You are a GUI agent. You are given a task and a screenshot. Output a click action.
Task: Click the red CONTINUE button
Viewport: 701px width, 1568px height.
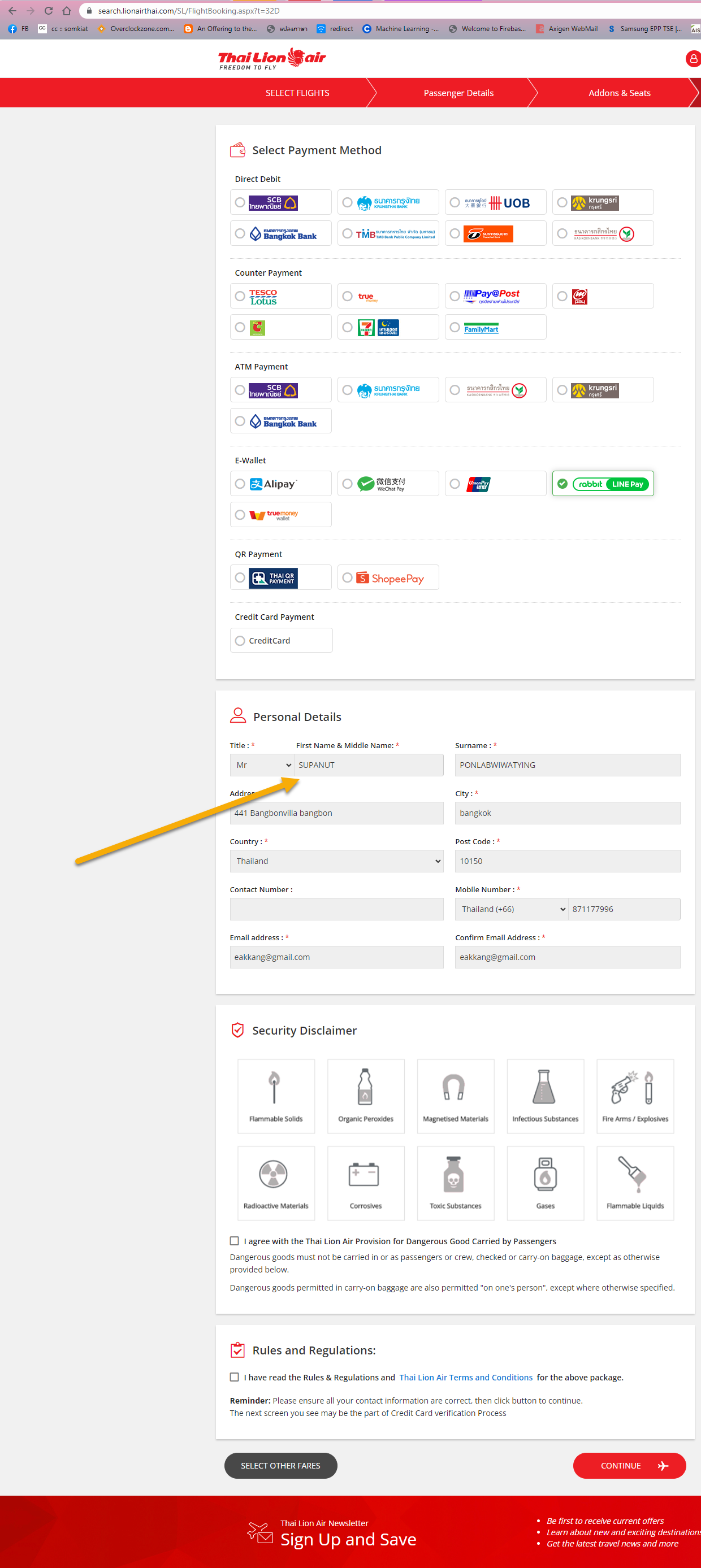pyautogui.click(x=629, y=1465)
